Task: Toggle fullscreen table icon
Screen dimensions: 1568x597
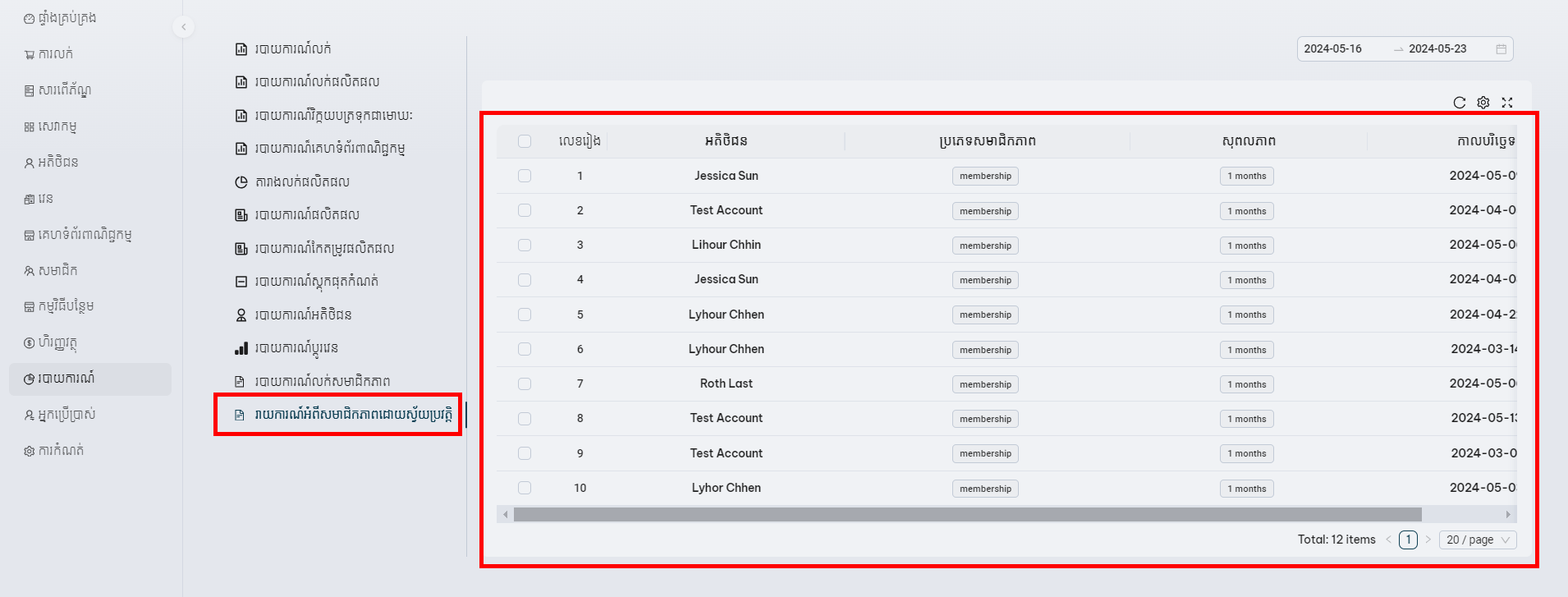Action: (1506, 103)
